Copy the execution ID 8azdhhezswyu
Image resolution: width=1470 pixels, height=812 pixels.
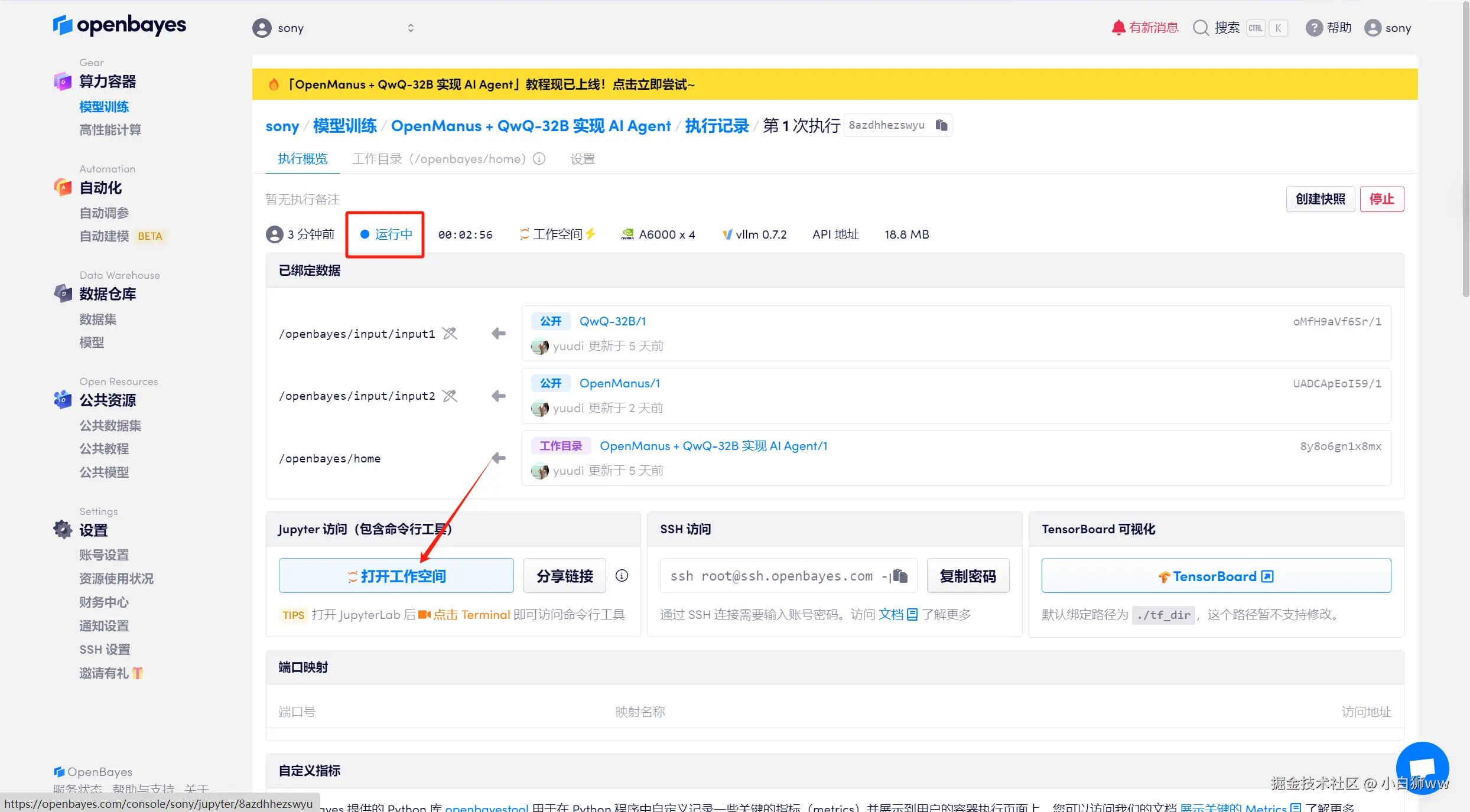(941, 125)
